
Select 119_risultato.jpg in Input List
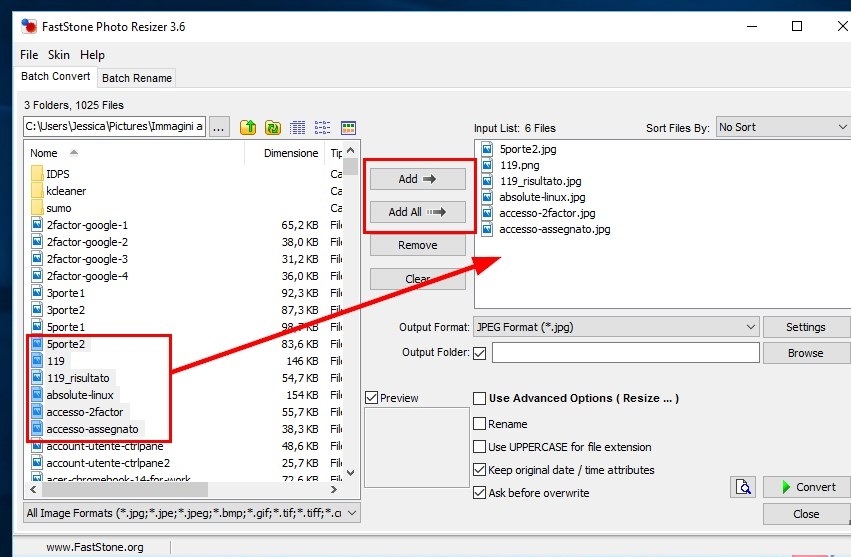click(540, 181)
